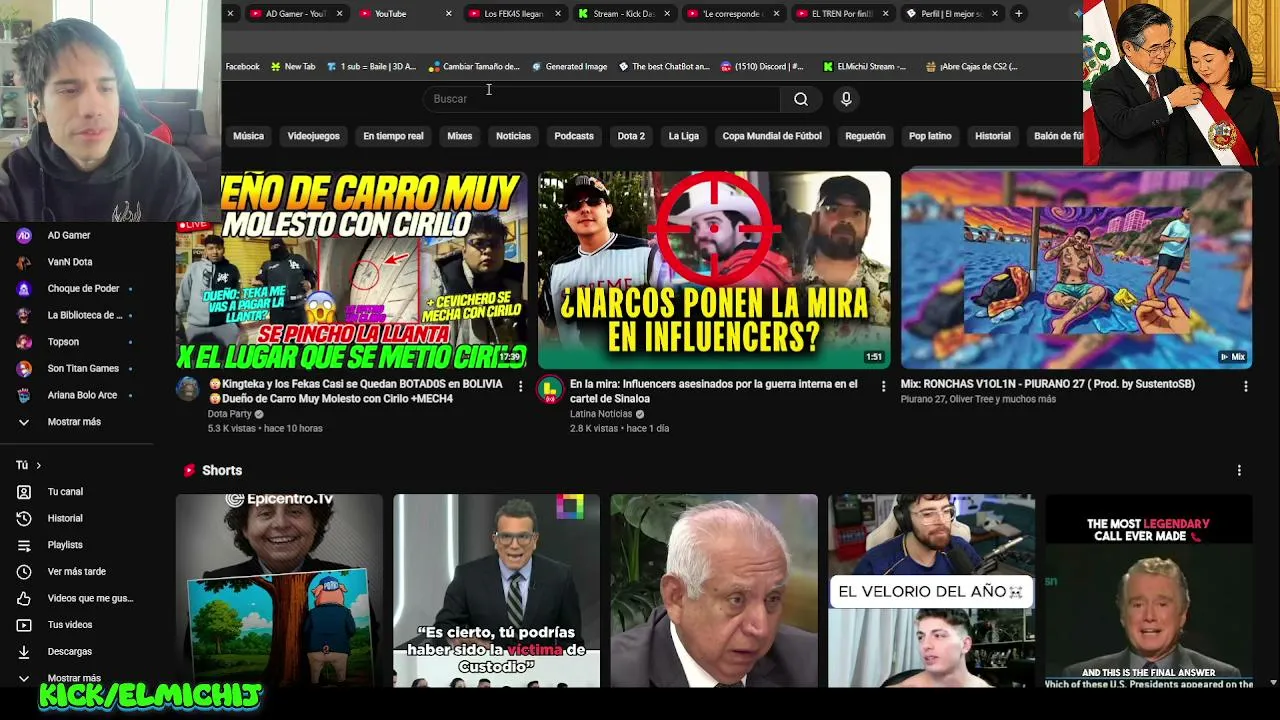Click the page scrollbar down arrow
The height and width of the screenshot is (720, 1280).
(1273, 682)
